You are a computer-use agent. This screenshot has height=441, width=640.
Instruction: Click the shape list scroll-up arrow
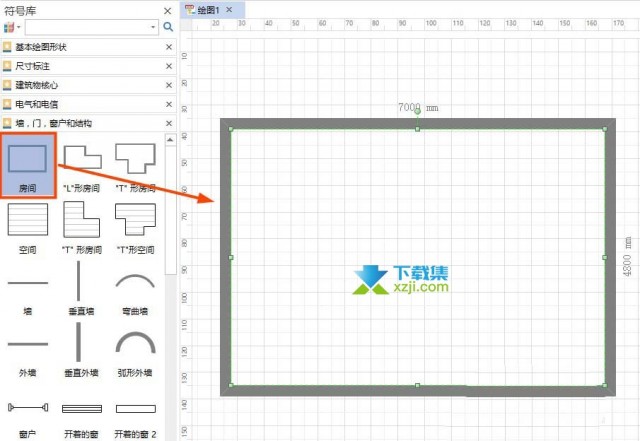point(170,140)
